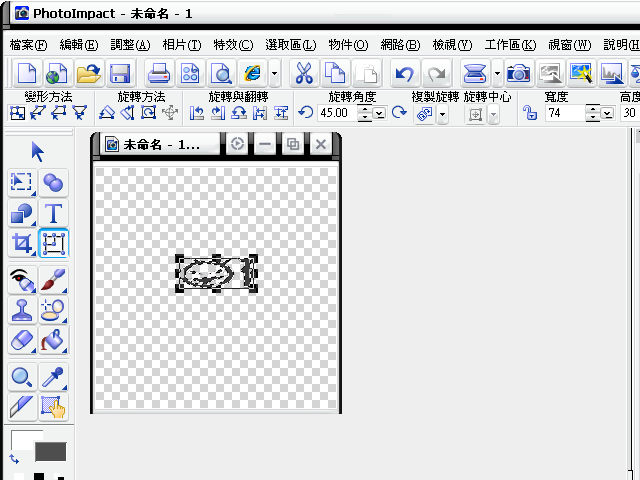Select the Image Map hand tool
This screenshot has height=480, width=640.
click(53, 407)
